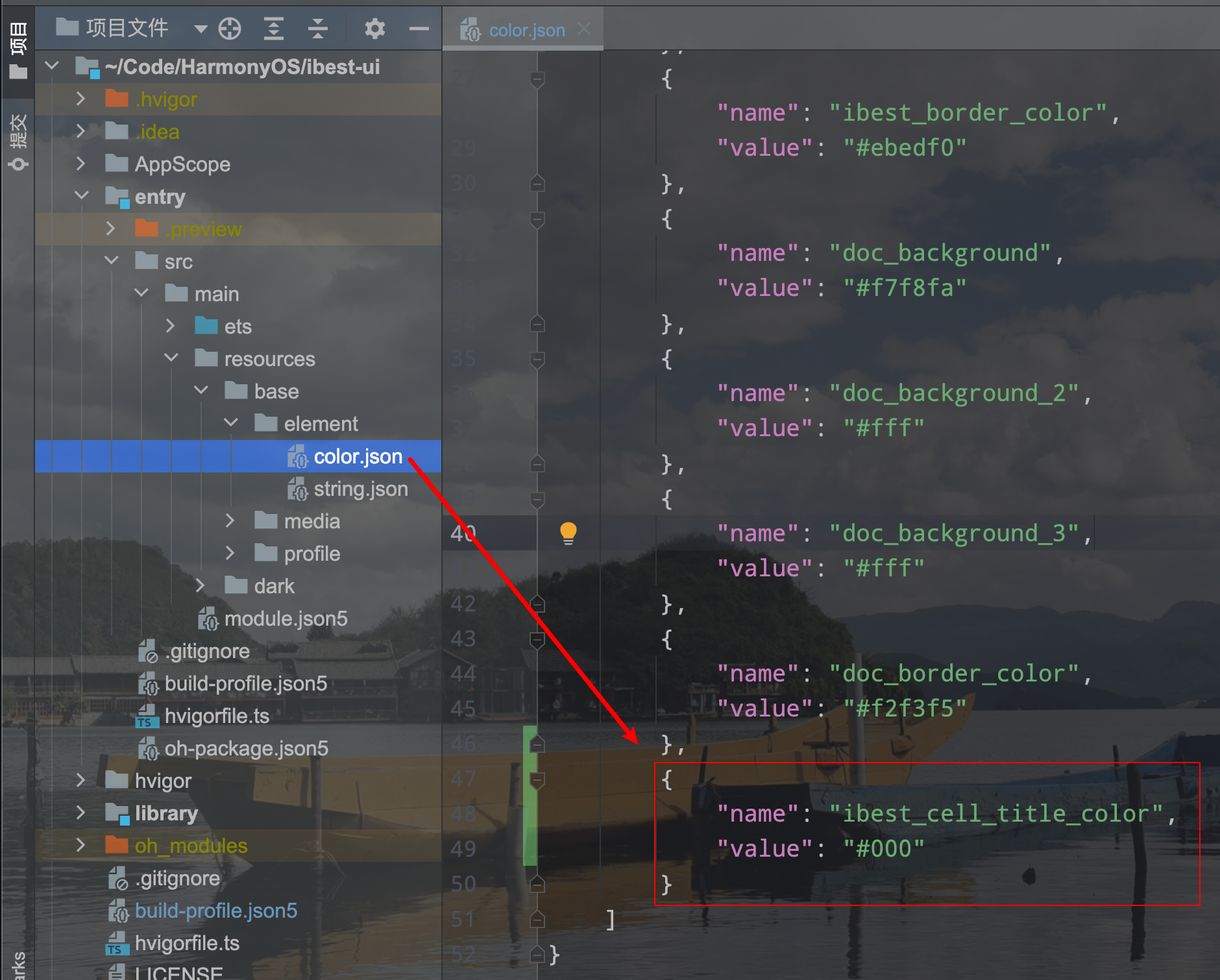Fold the JSON block at line 31

click(537, 220)
